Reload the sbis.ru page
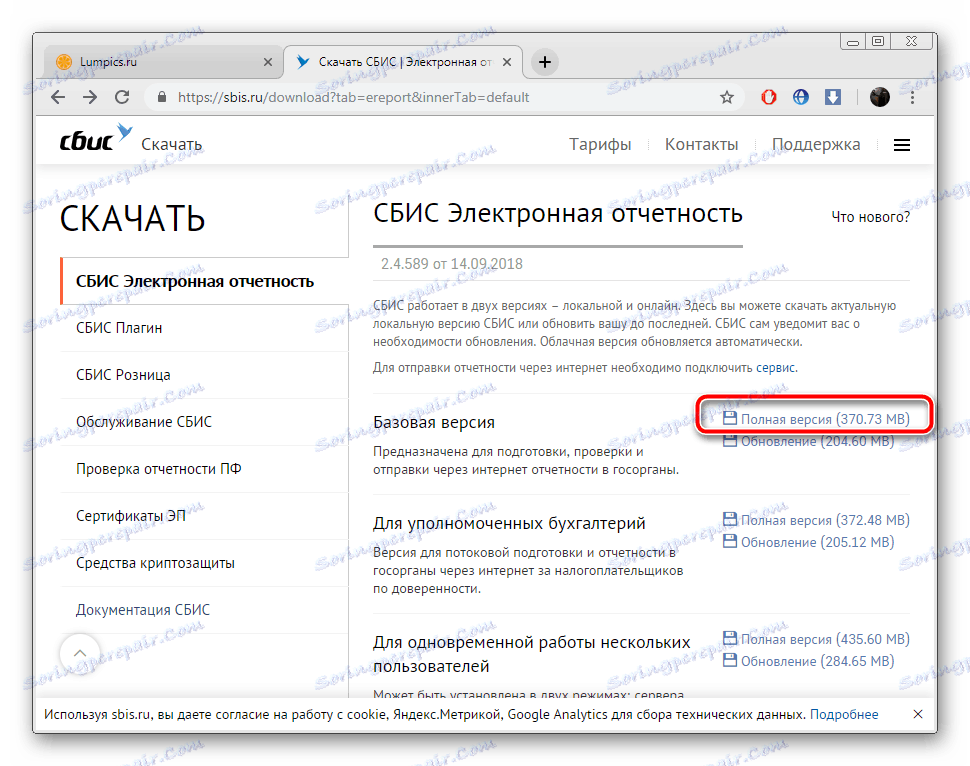The width and height of the screenshot is (970, 766). [x=122, y=97]
